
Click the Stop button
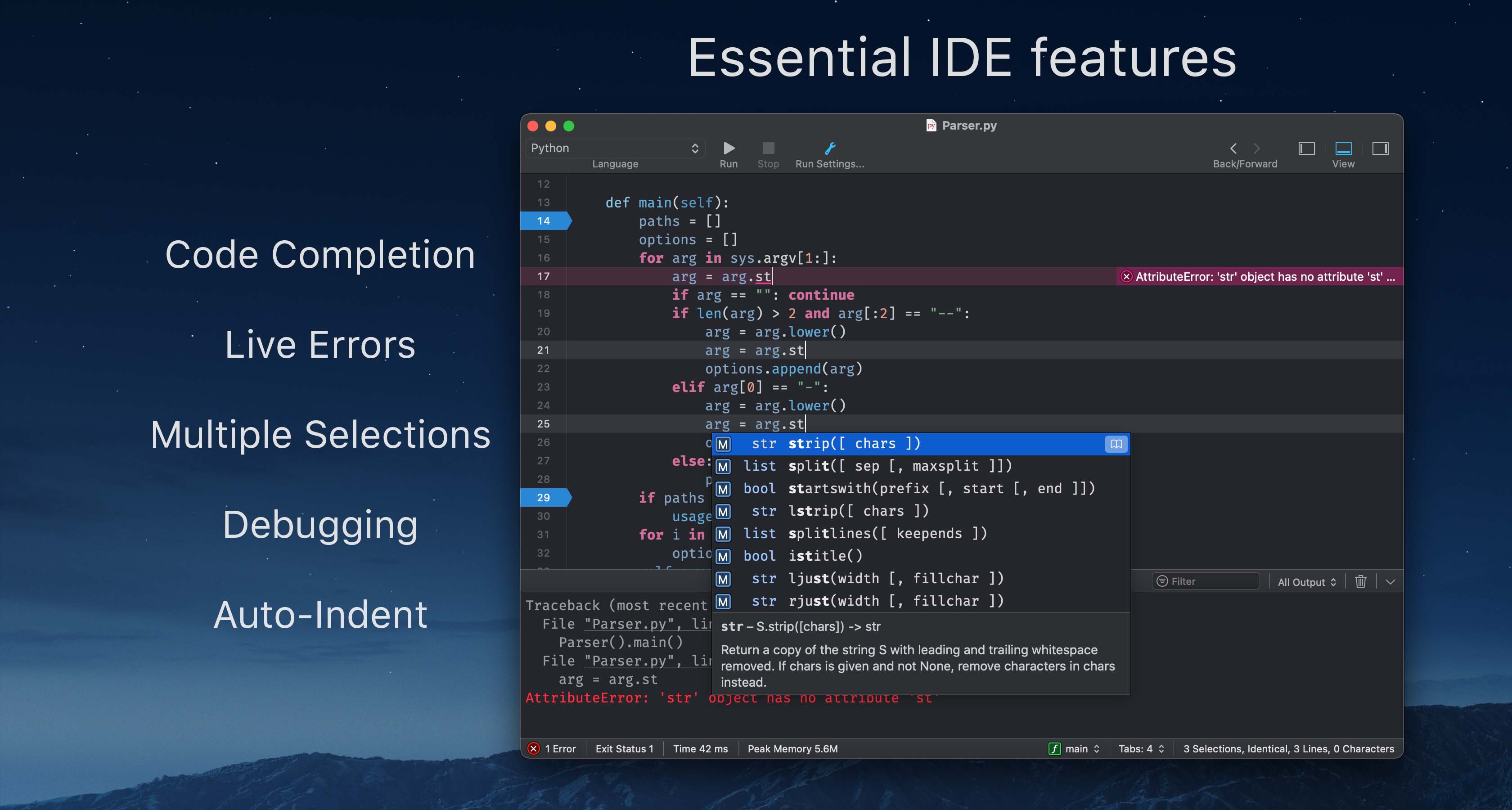[x=768, y=148]
